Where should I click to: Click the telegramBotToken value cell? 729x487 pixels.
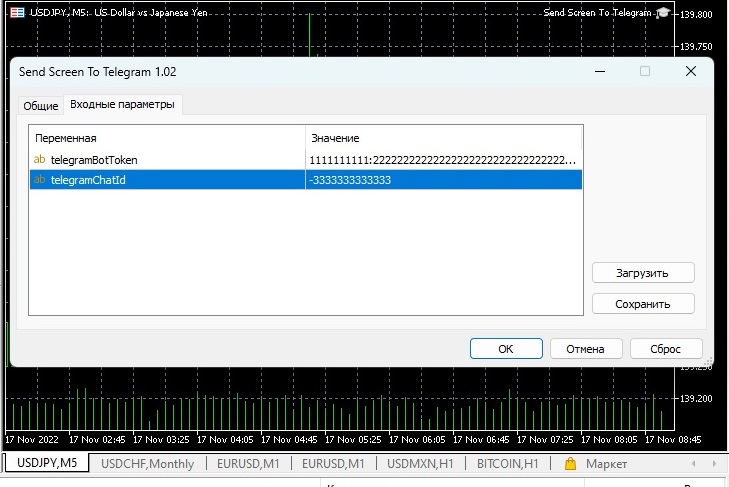(x=443, y=160)
